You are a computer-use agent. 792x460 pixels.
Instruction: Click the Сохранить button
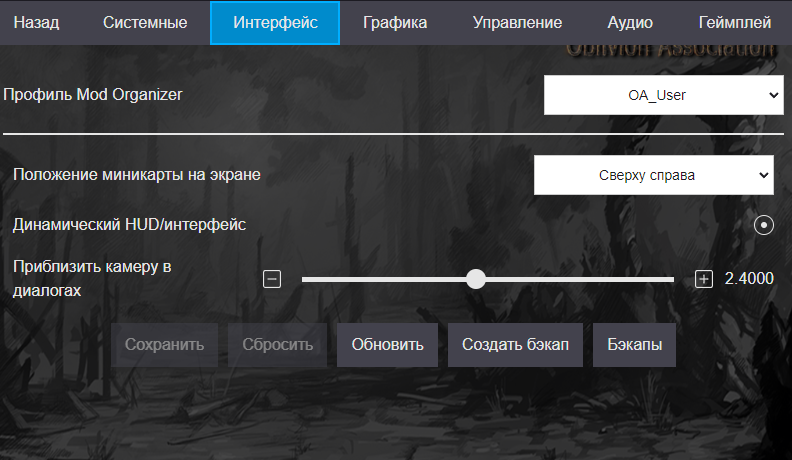pos(164,344)
